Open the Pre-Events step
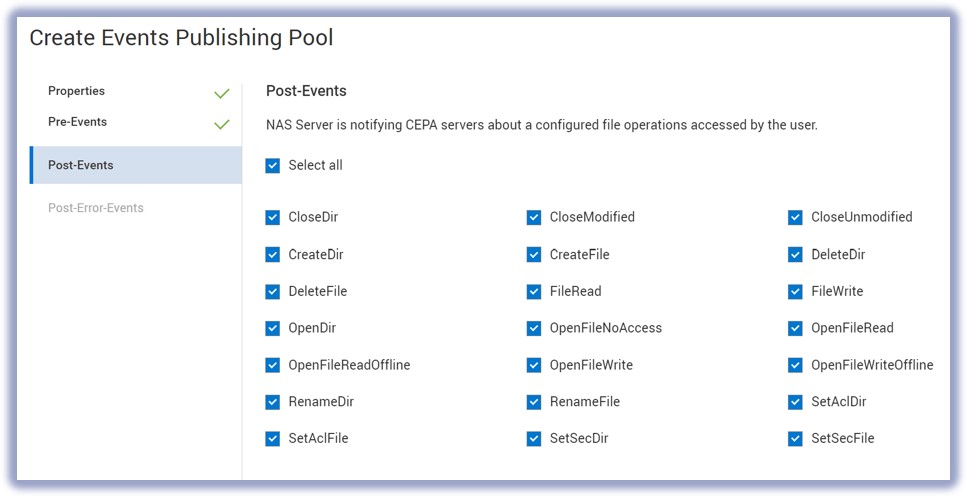 coord(78,122)
